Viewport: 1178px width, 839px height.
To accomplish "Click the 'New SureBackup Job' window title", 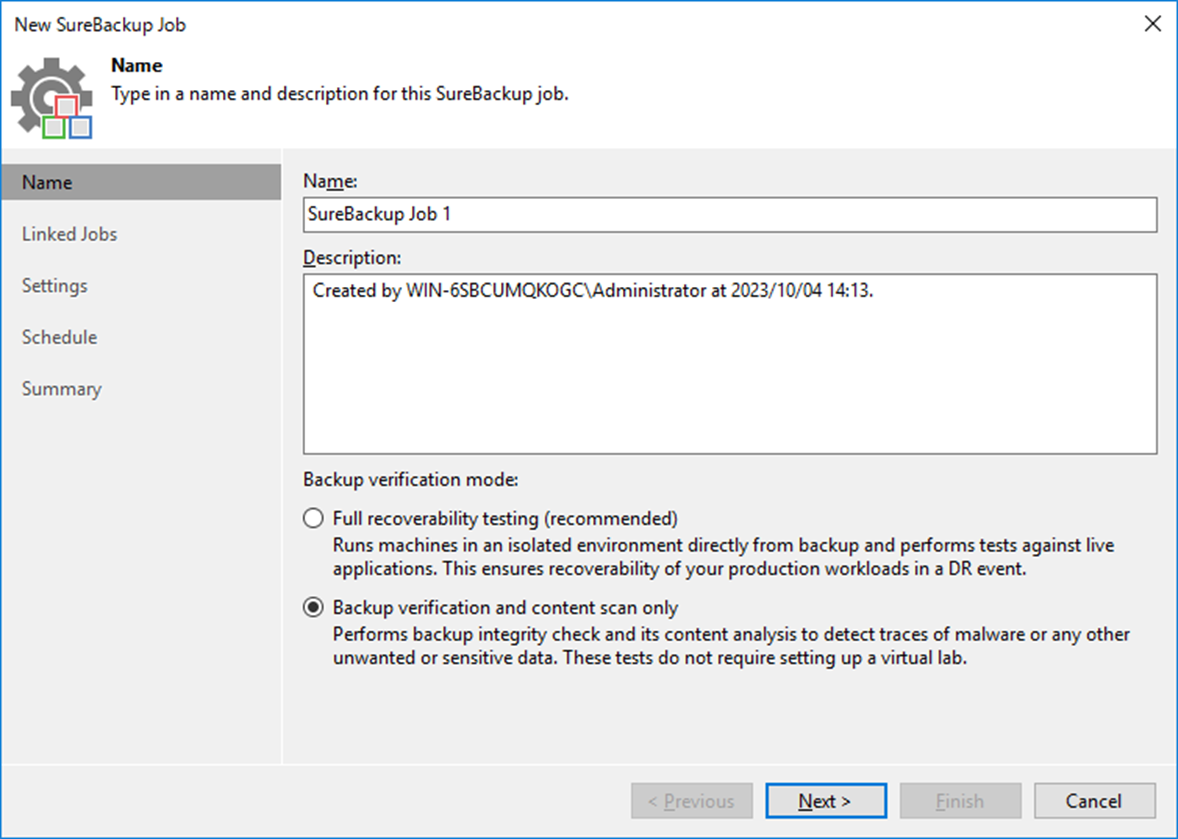I will (100, 25).
